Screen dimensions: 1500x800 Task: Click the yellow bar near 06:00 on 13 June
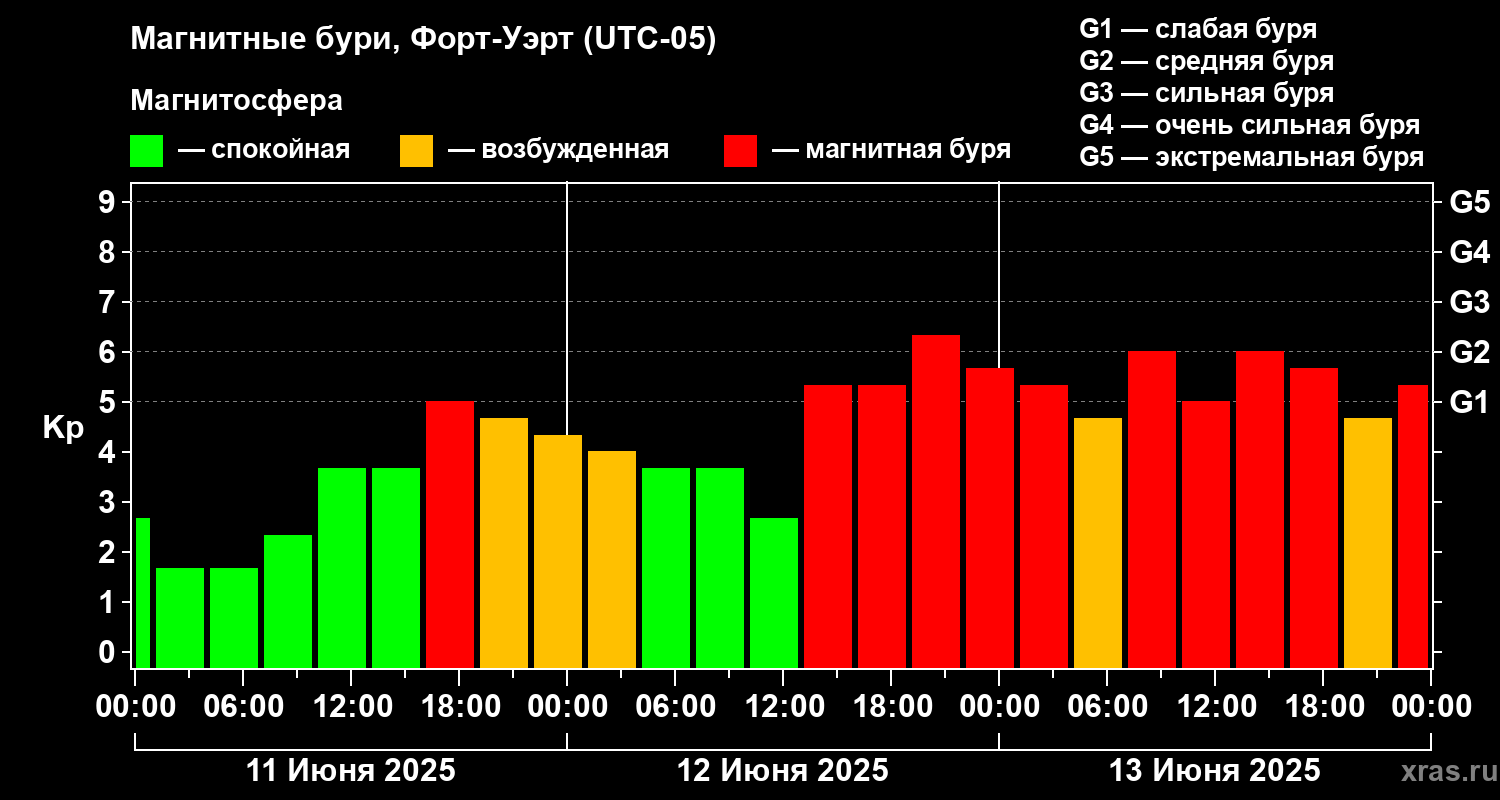(x=1098, y=543)
